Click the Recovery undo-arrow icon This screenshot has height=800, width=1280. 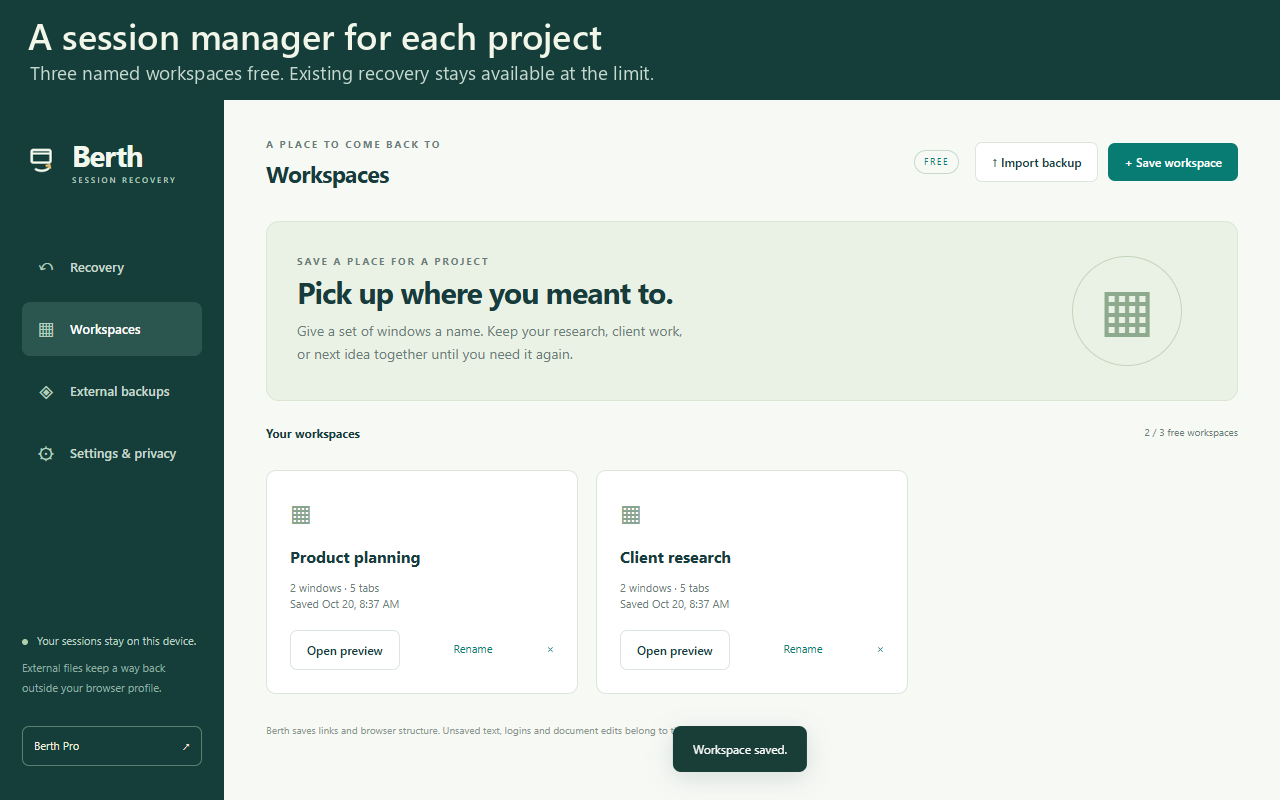[x=46, y=267]
